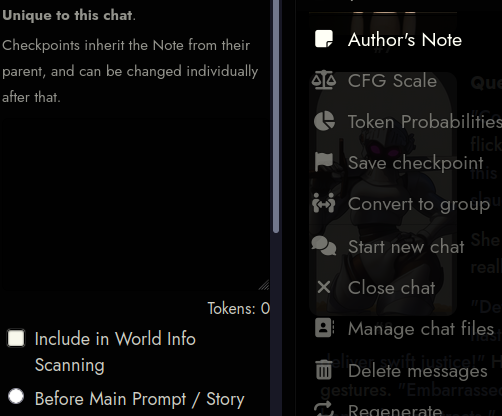Click the Manage chat files address-book icon

click(x=324, y=328)
